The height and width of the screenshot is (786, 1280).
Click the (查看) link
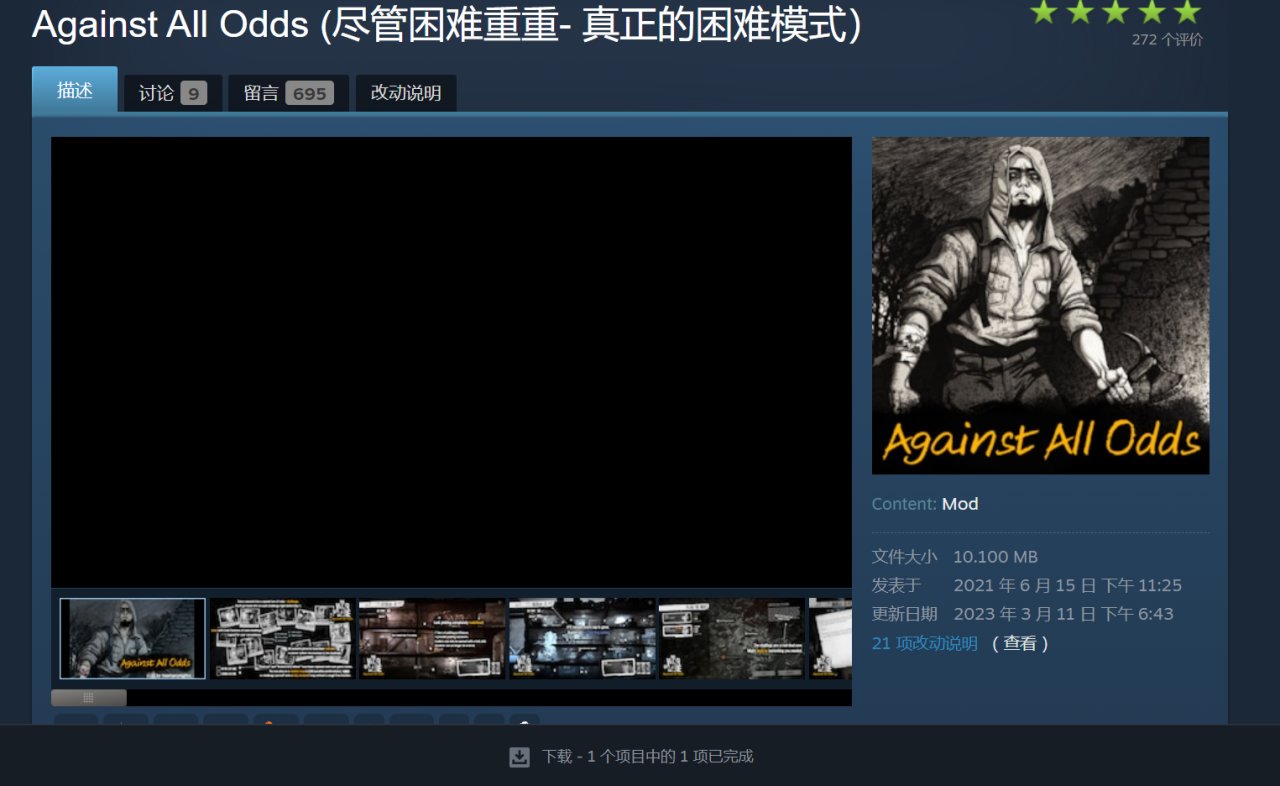click(1020, 643)
